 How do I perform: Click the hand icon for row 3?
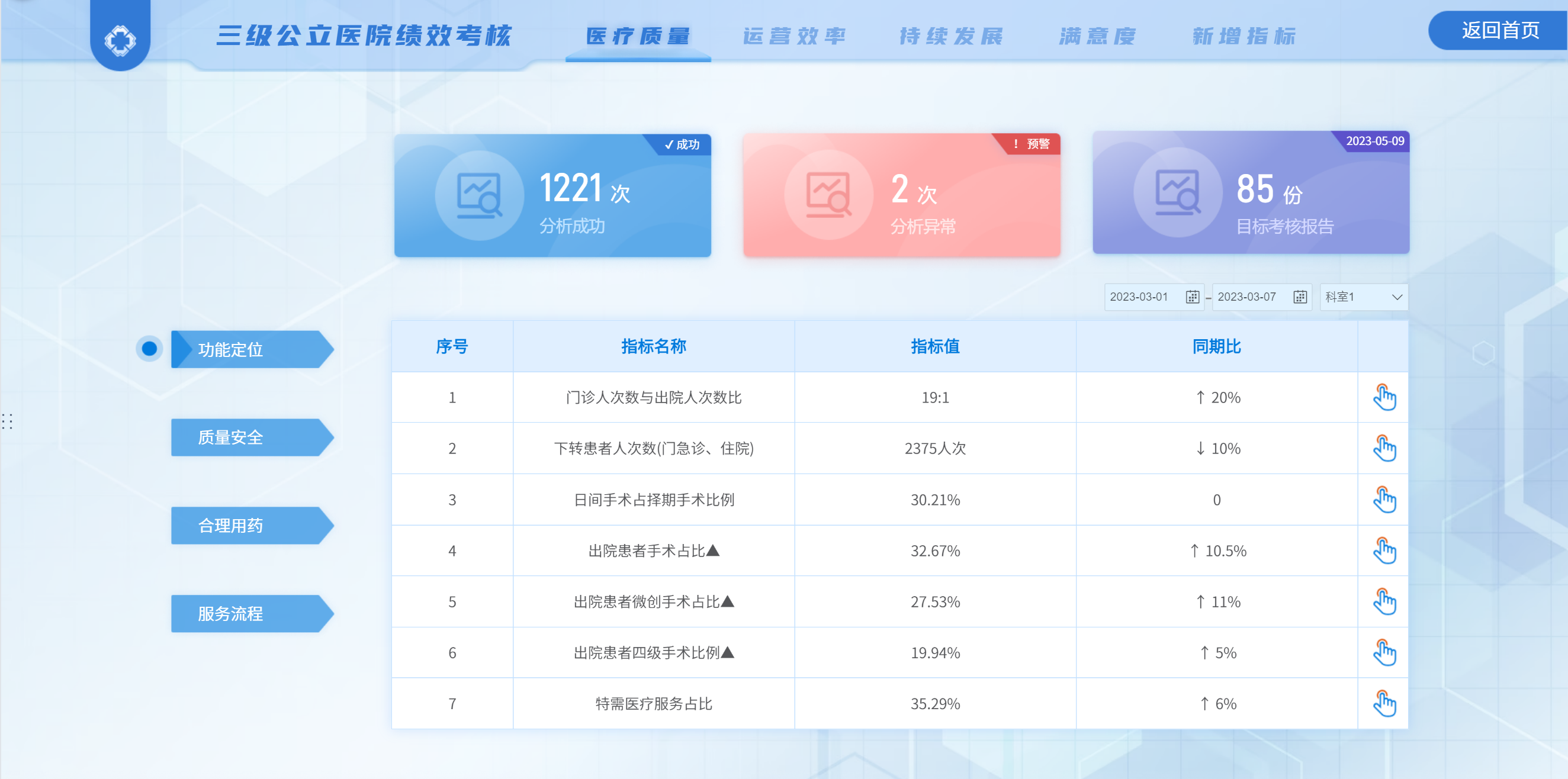[1384, 500]
